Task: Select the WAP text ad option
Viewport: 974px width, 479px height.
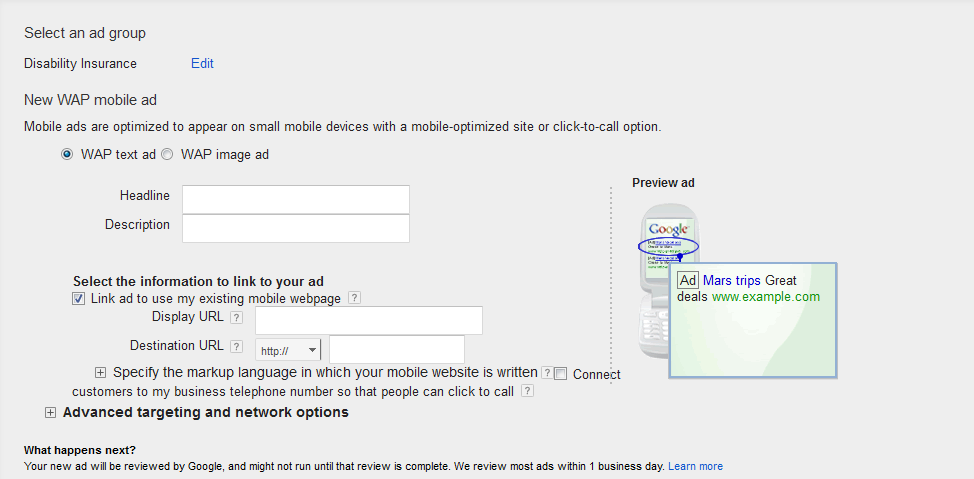Action: (67, 155)
